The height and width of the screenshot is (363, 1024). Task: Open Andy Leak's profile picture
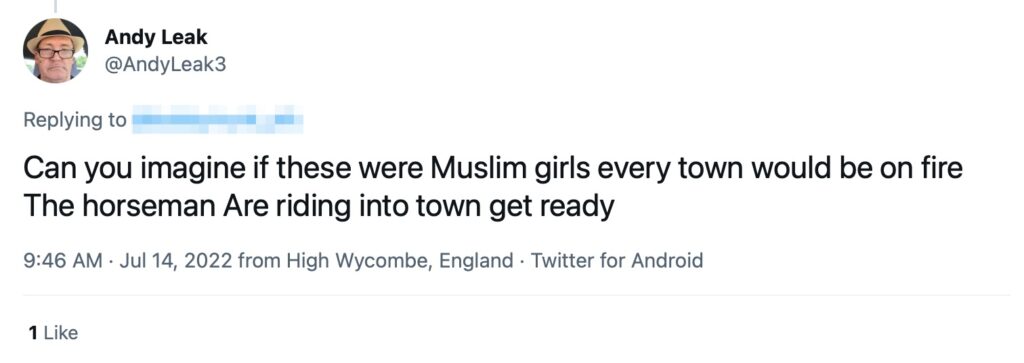point(55,50)
